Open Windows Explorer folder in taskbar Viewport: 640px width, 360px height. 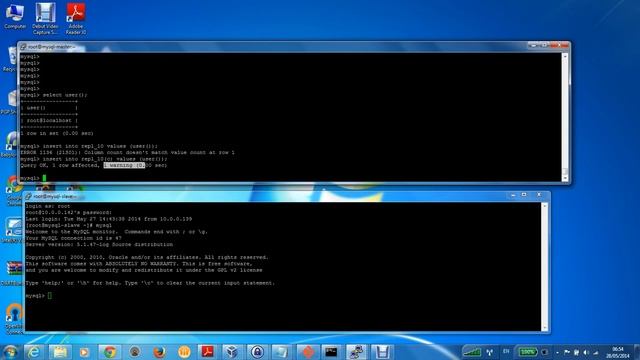coord(60,352)
